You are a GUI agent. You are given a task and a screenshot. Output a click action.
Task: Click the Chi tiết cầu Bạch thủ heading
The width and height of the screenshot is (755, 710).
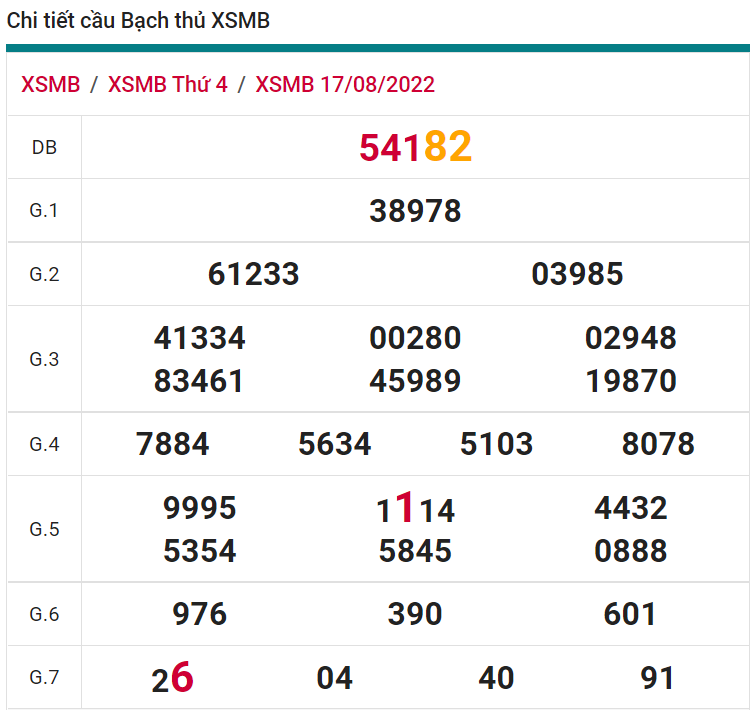(x=139, y=21)
